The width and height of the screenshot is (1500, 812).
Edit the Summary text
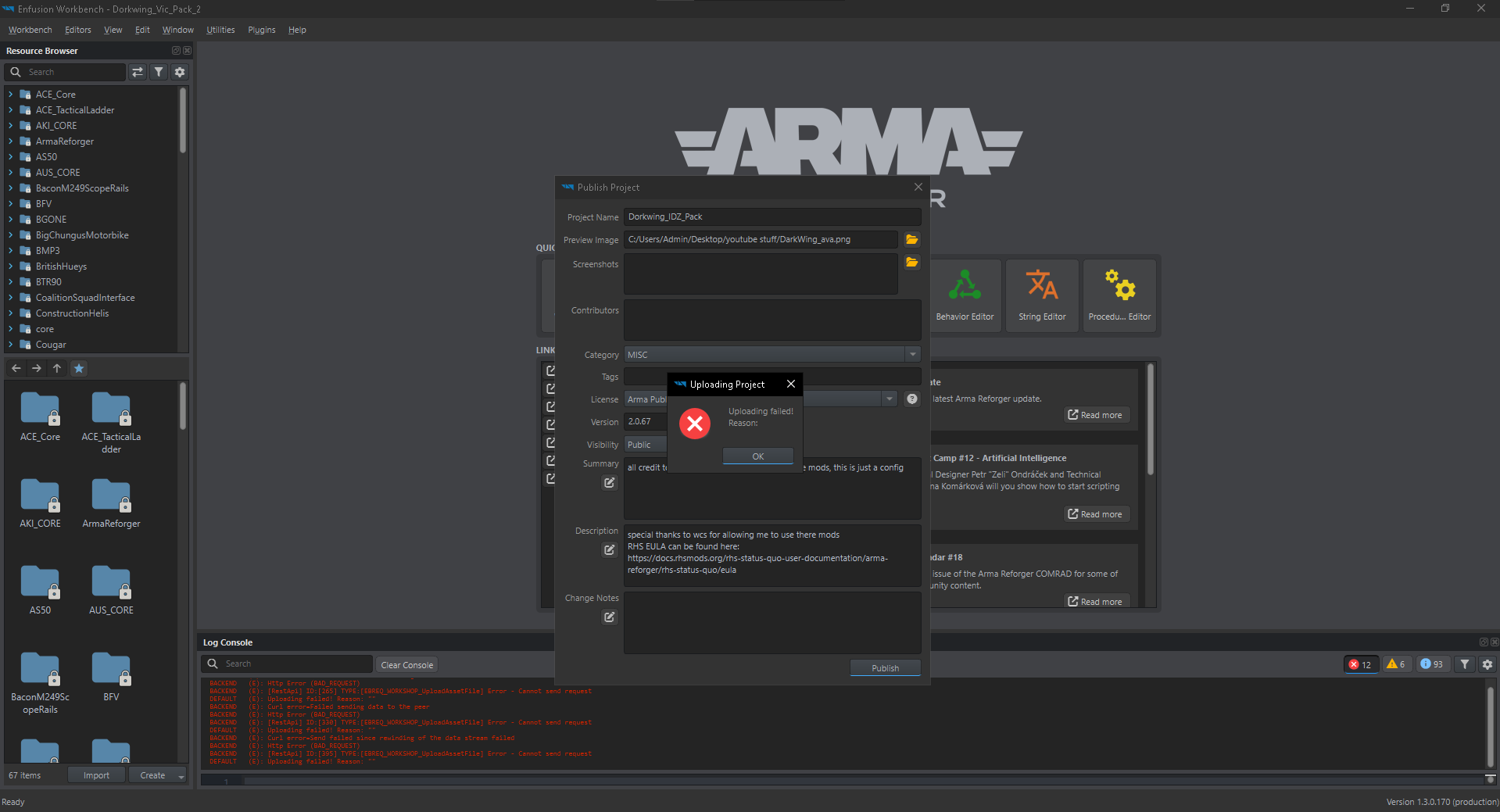pos(610,483)
